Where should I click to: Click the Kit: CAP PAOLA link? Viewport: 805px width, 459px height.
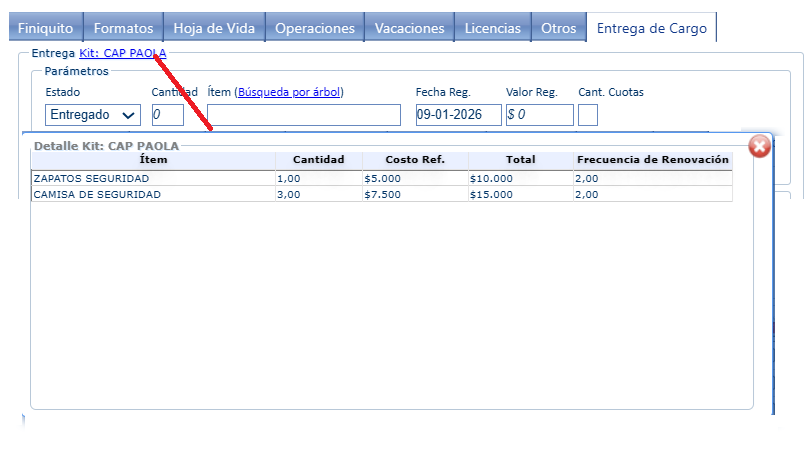click(123, 53)
